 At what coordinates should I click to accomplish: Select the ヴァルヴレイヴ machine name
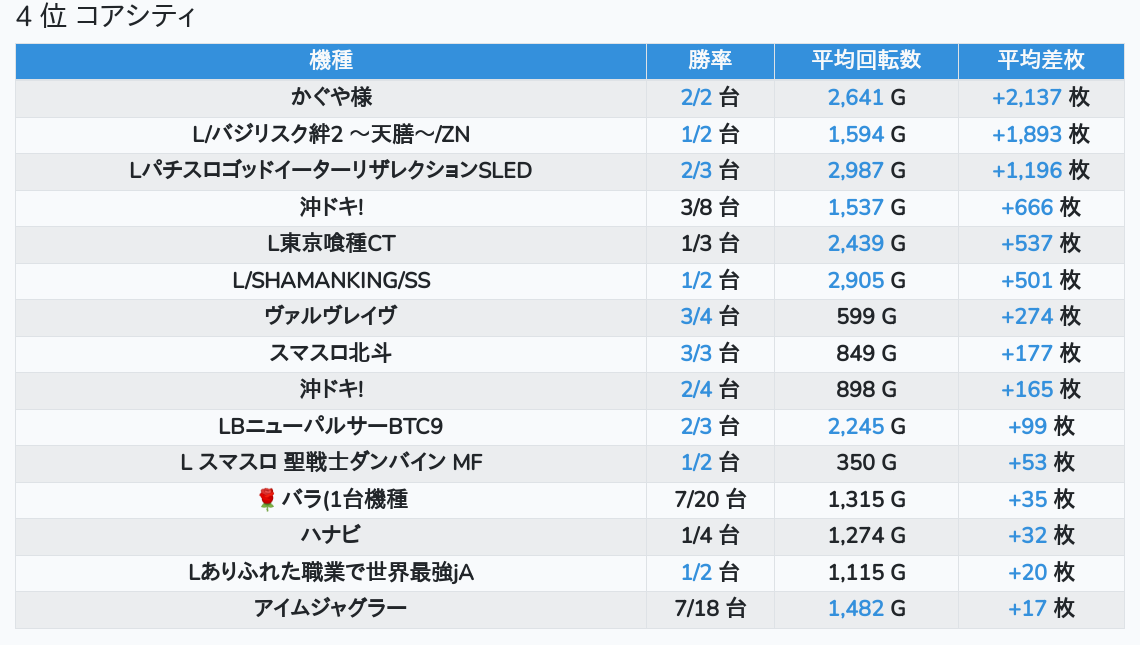(331, 316)
